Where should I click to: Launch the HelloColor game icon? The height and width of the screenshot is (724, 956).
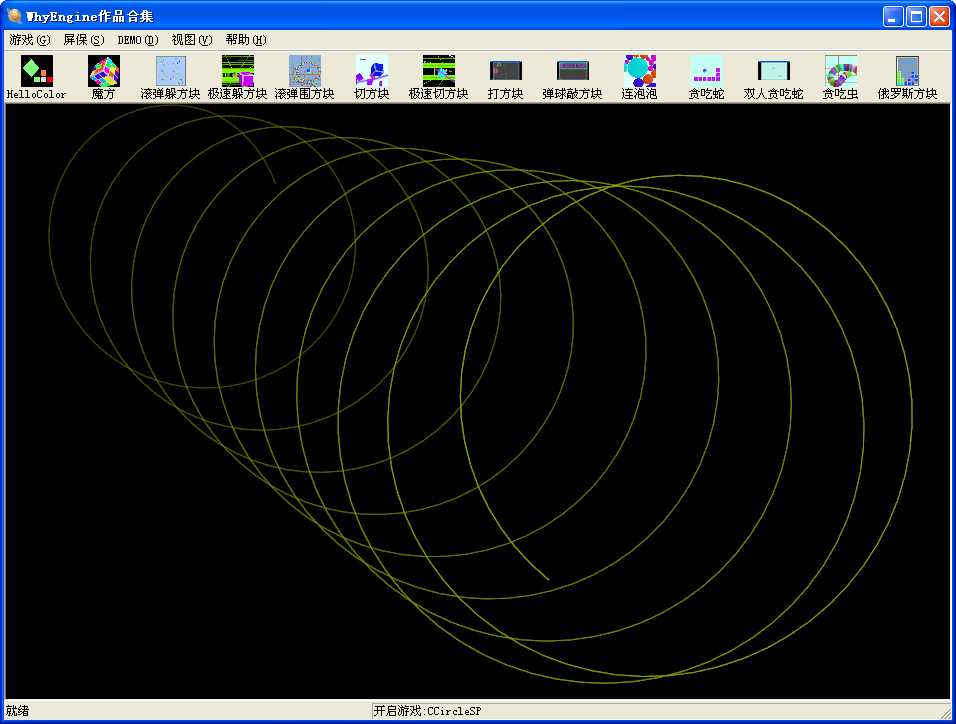[37, 77]
